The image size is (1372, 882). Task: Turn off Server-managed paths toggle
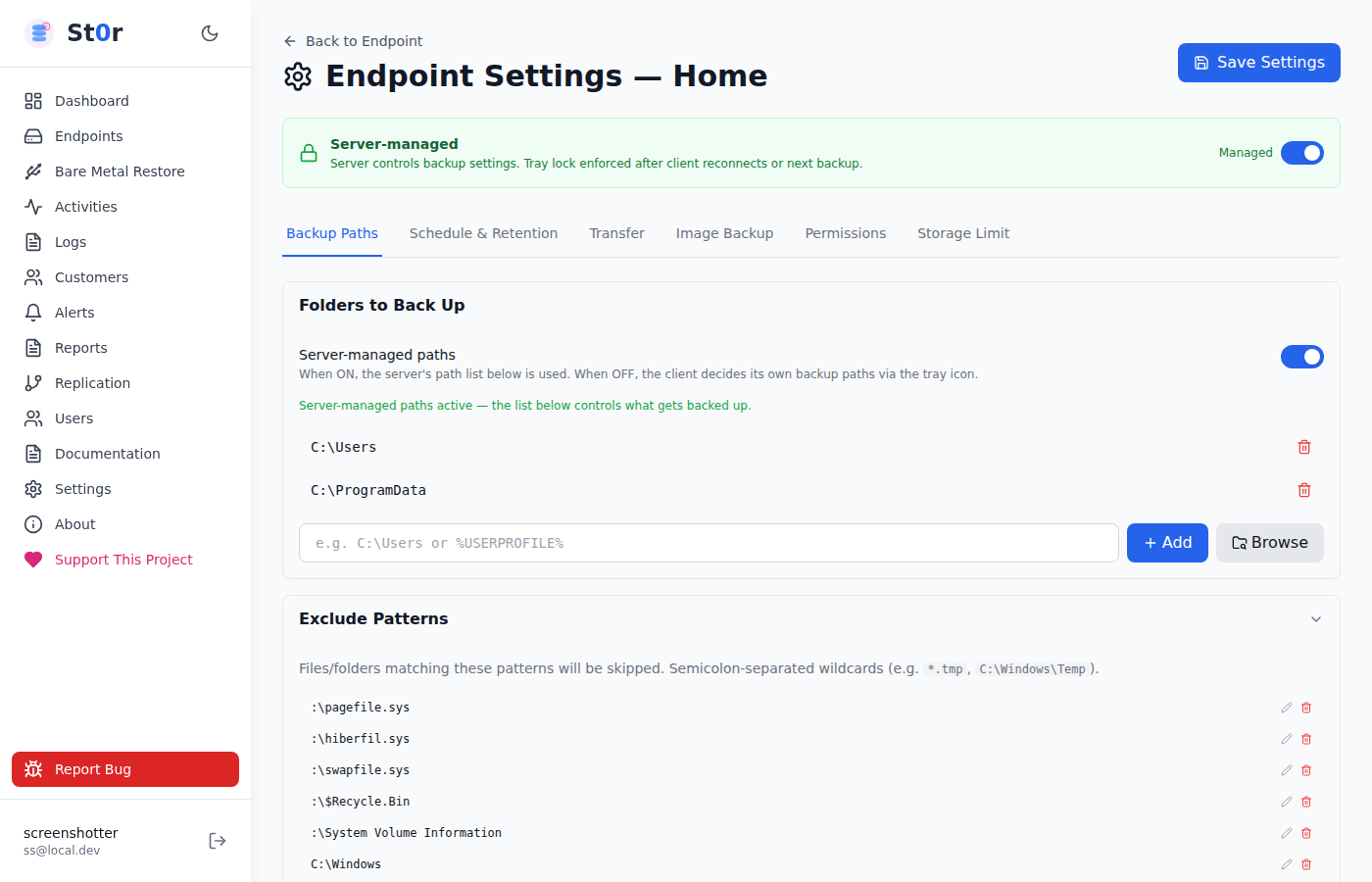1302,357
